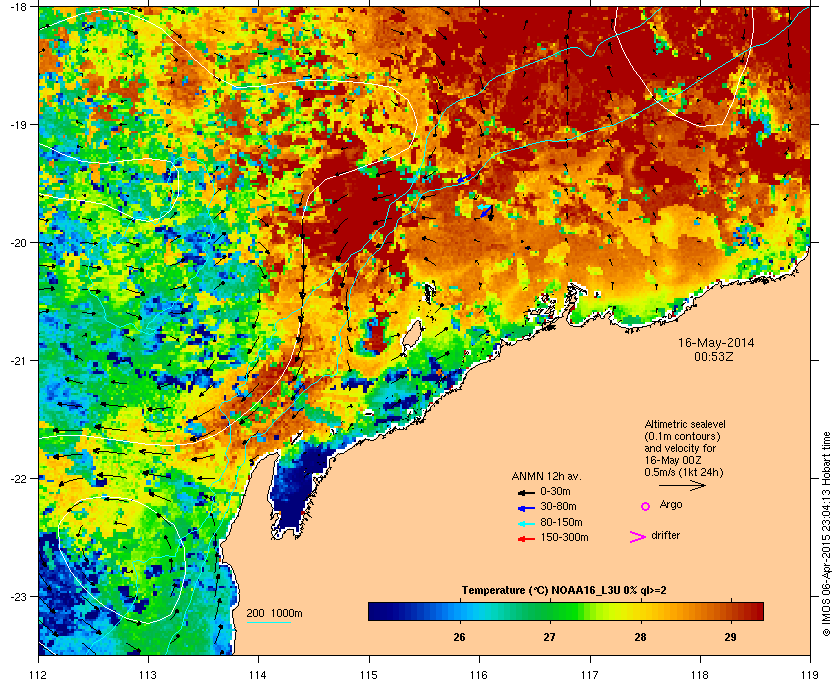Select the date label 16-May-2014
840x680 pixels.
click(x=716, y=343)
